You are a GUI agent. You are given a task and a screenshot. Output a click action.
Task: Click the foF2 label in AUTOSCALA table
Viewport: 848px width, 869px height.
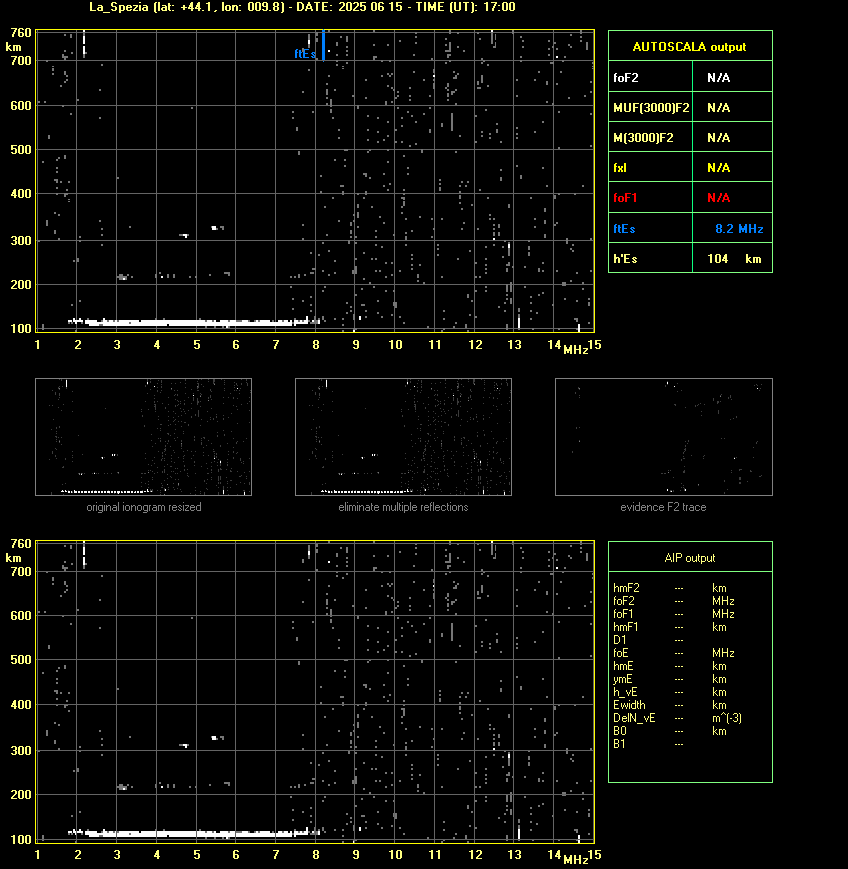pos(626,78)
